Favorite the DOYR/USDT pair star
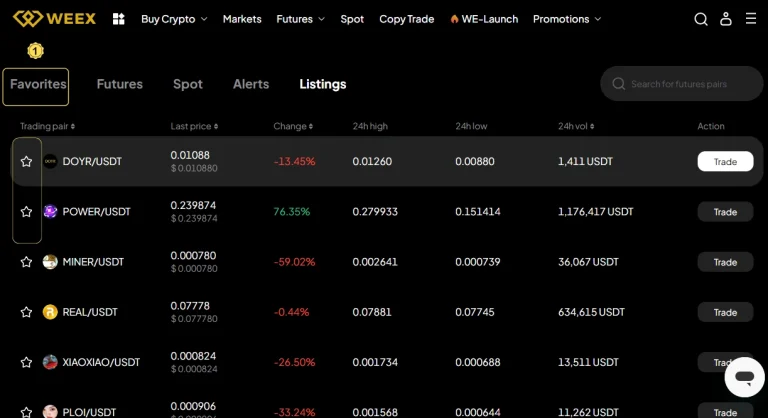 coord(26,161)
